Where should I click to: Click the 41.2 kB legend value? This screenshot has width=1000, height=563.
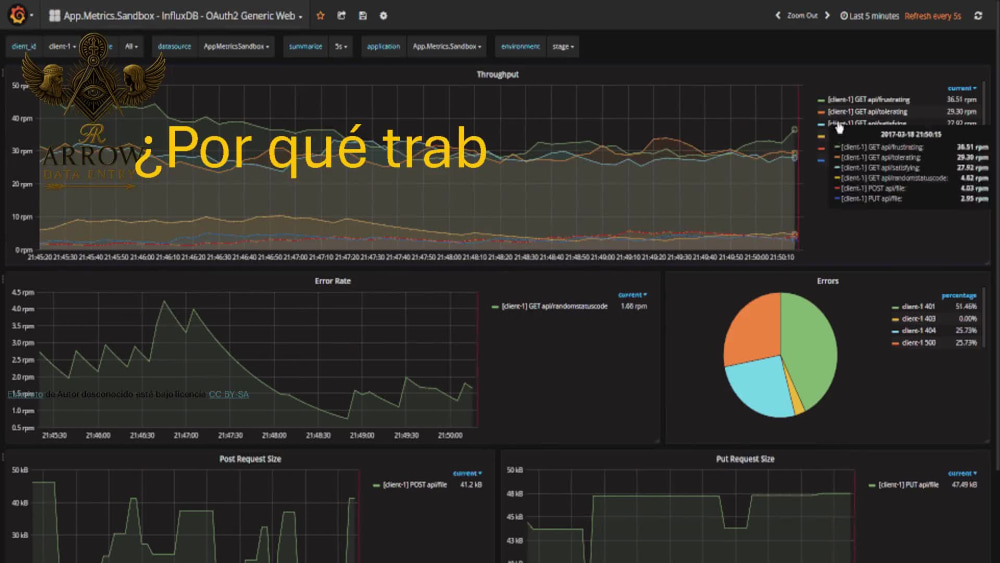tap(471, 485)
